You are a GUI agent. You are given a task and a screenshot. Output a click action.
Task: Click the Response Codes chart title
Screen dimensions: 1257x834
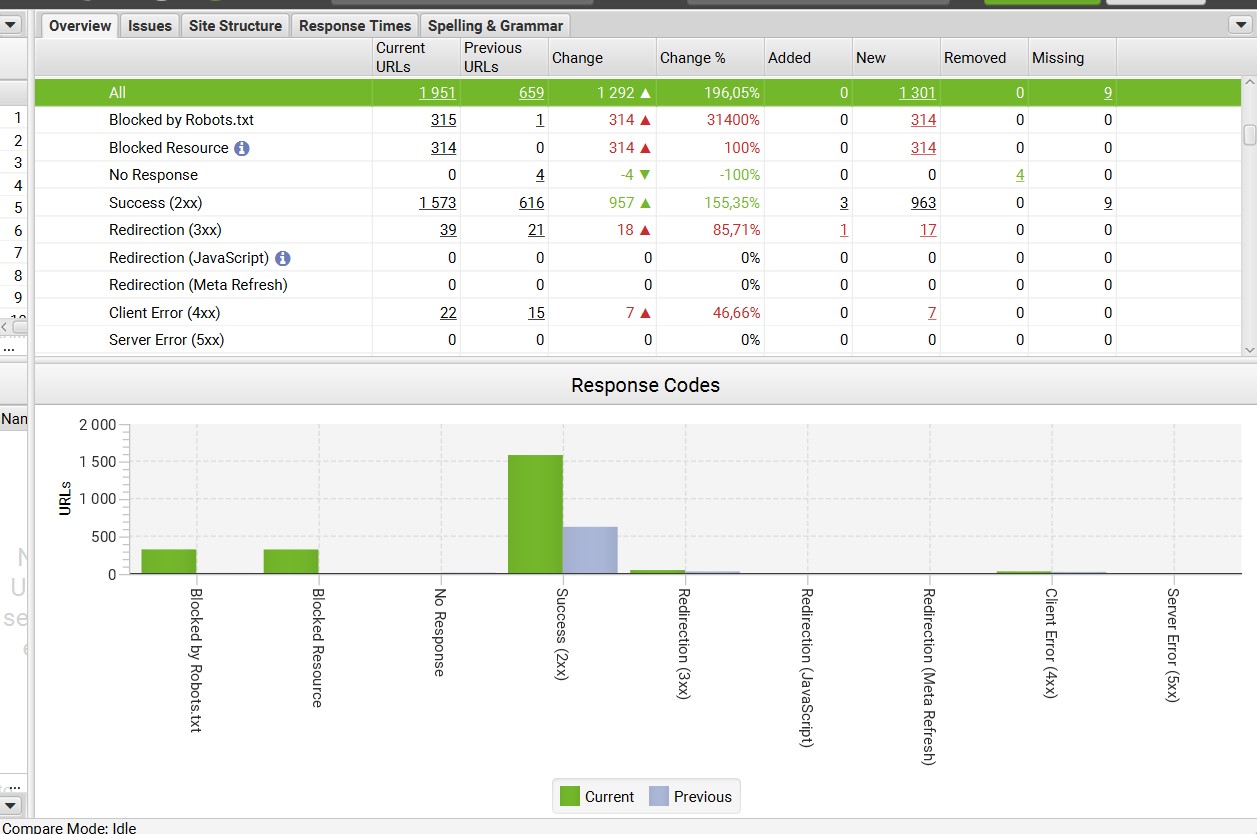[645, 385]
